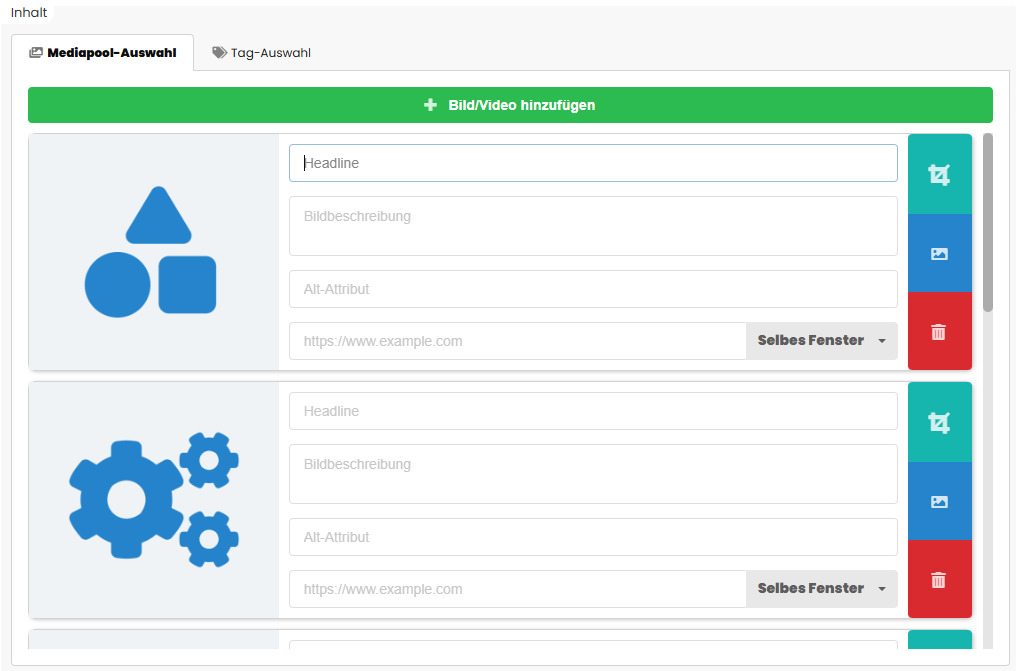Open the second entry's Selbes Fenster dropdown
The height and width of the screenshot is (671, 1016).
(x=821, y=589)
